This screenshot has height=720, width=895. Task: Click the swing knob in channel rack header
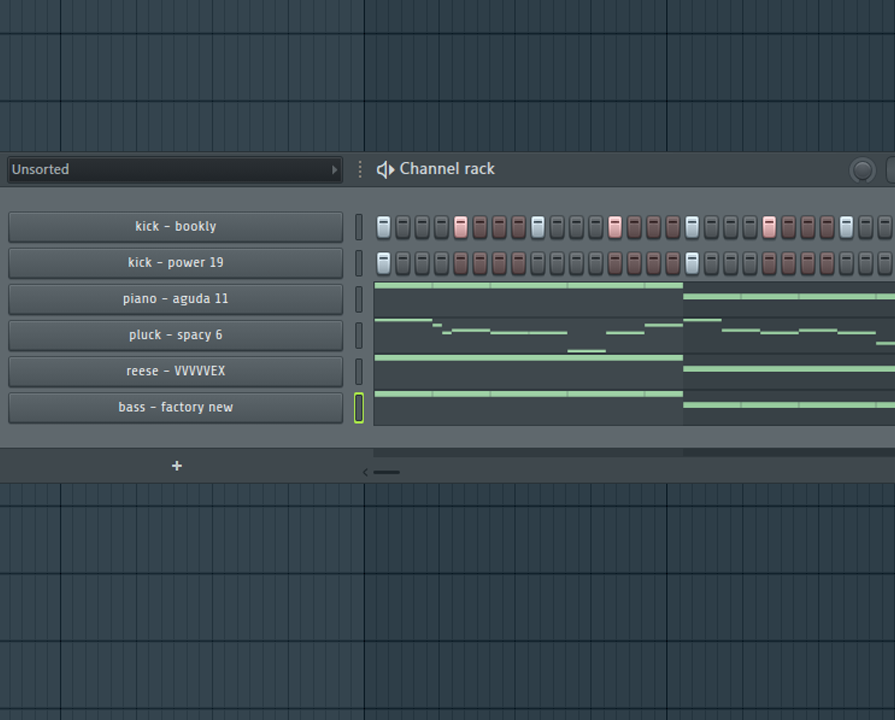pos(862,170)
